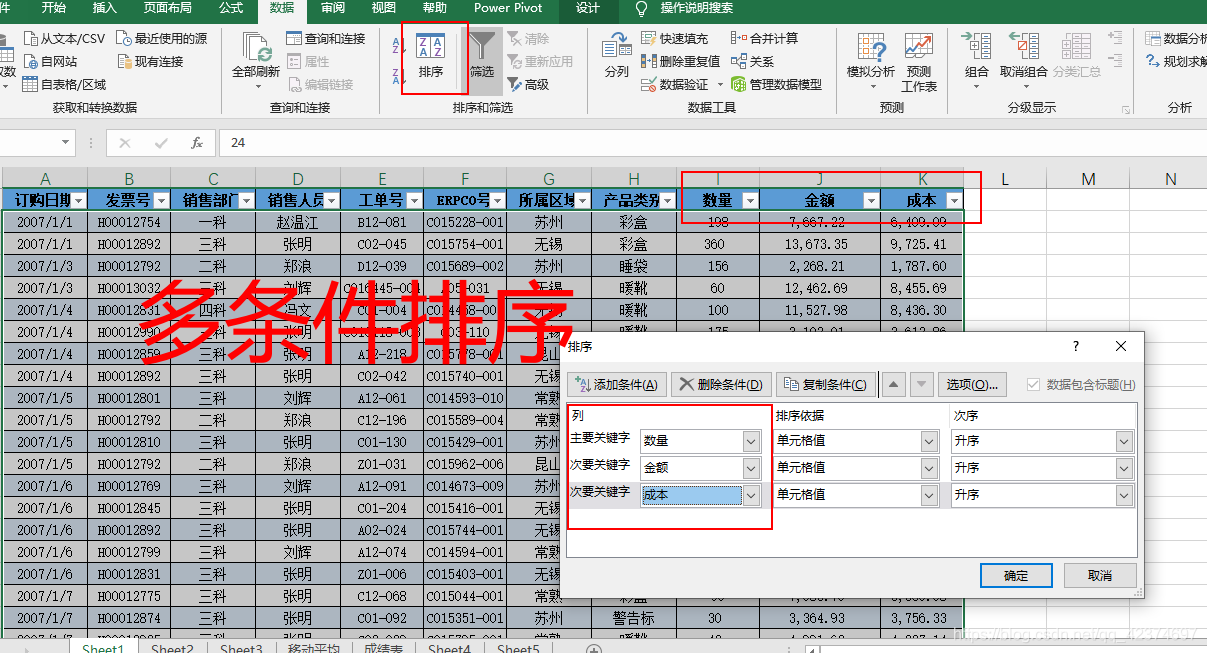Image resolution: width=1207 pixels, height=653 pixels.
Task: Click 复制条件(C) button
Action: point(827,385)
